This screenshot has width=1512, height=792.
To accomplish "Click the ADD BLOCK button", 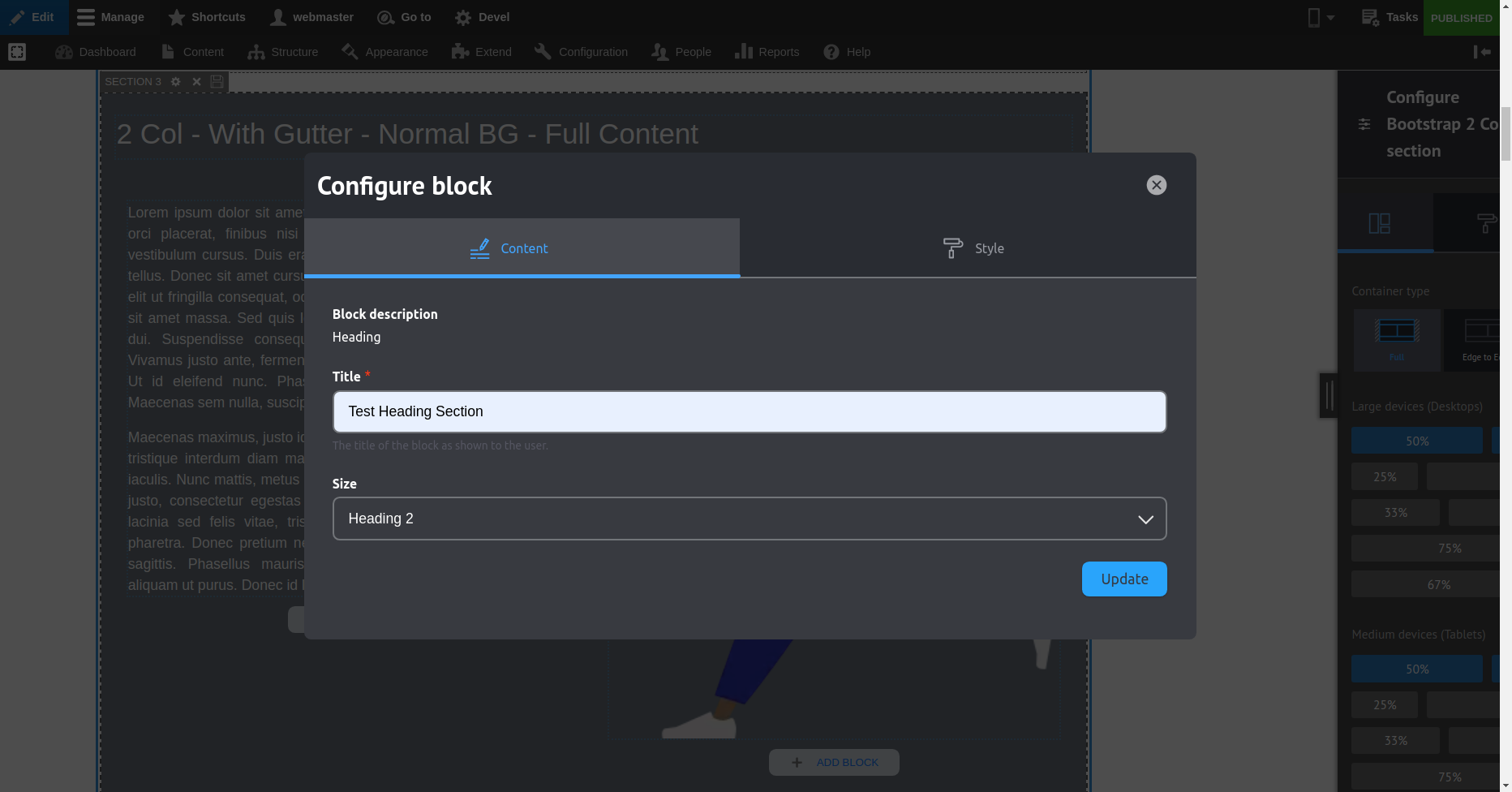I will (x=834, y=762).
